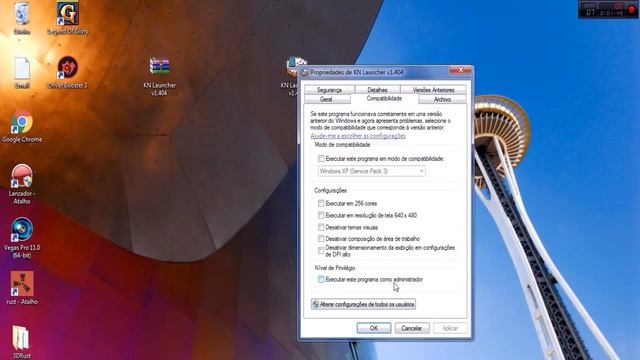Select the blank text file icon under Recycle Bin
Screen dimensions: 640x360
pos(22,68)
